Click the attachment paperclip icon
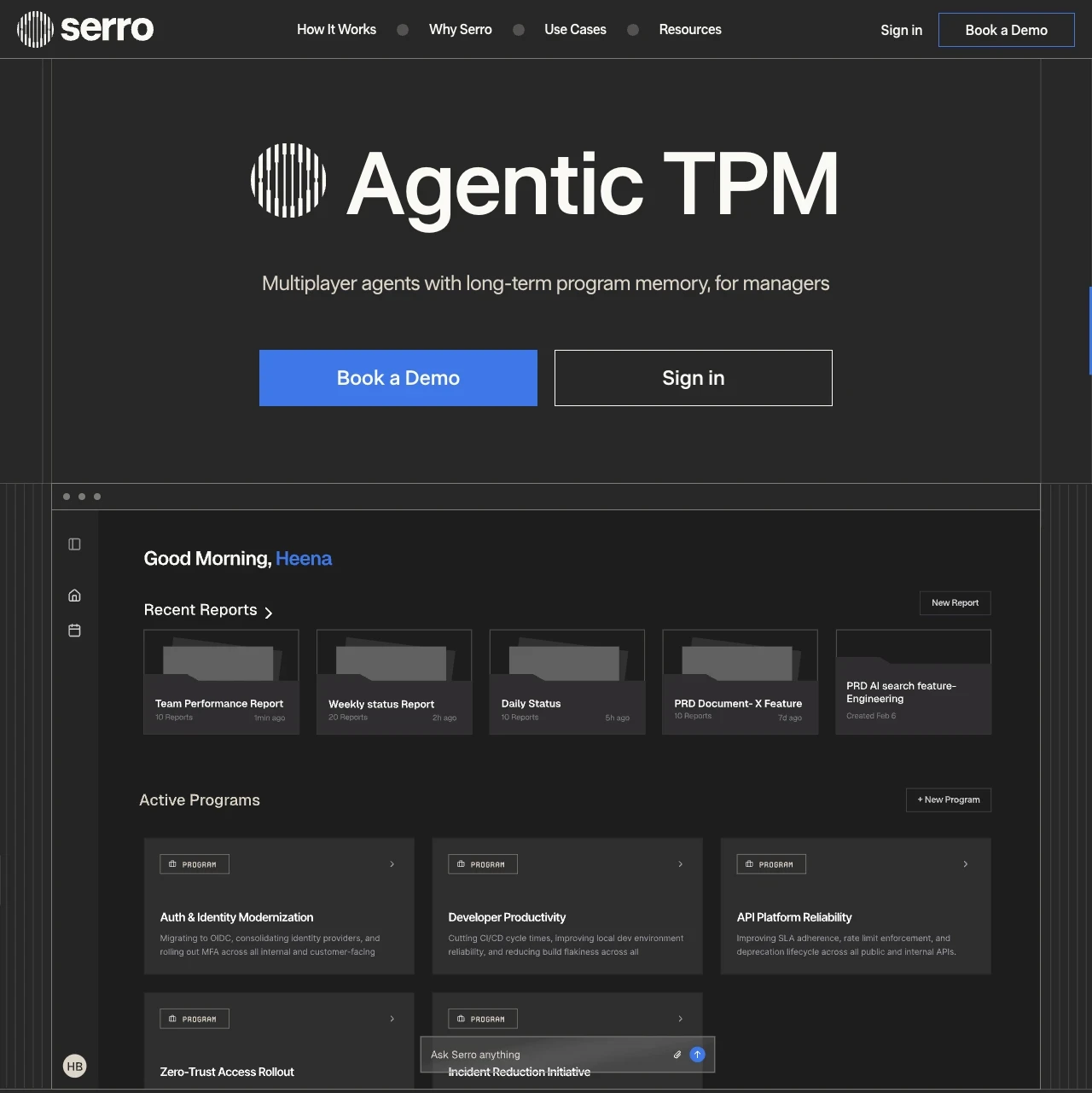 pos(677,1055)
